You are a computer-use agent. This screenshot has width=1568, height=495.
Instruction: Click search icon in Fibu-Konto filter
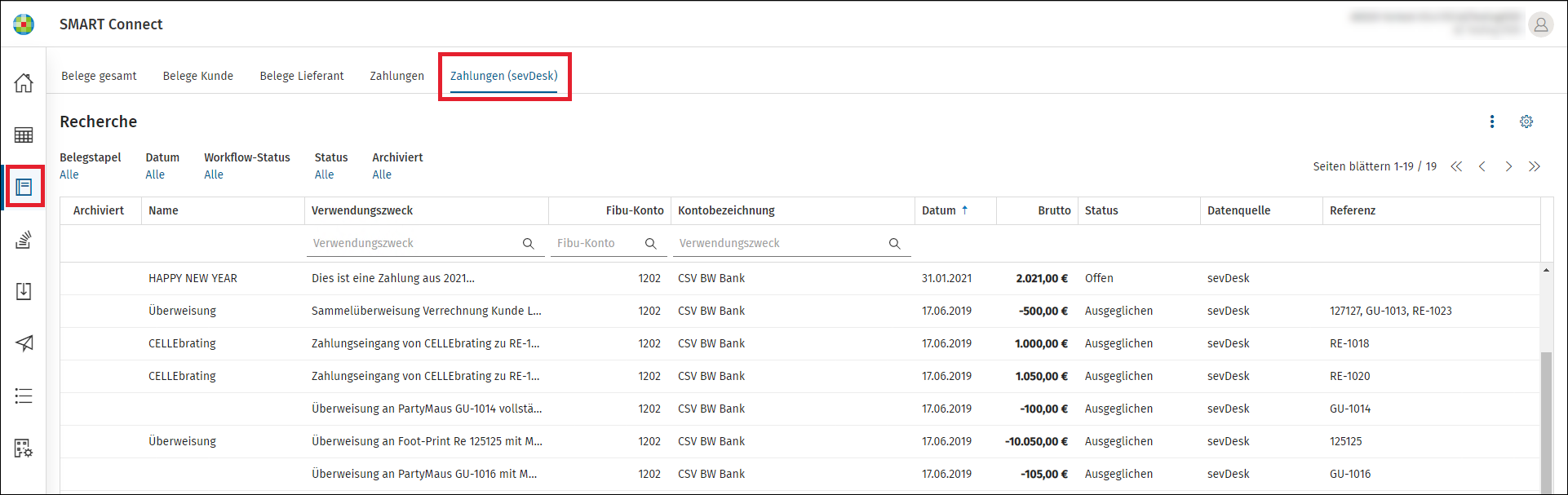point(651,243)
